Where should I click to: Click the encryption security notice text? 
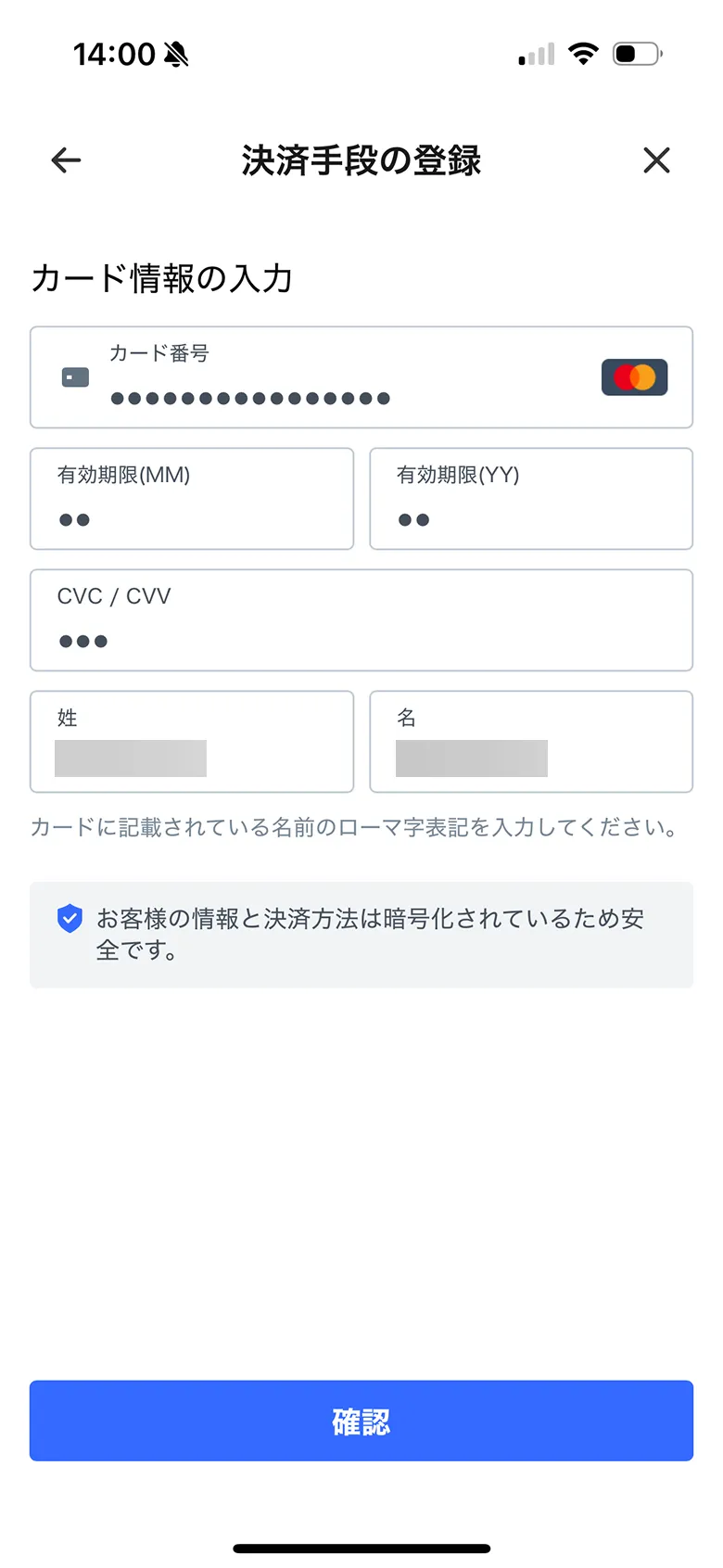pyautogui.click(x=371, y=934)
